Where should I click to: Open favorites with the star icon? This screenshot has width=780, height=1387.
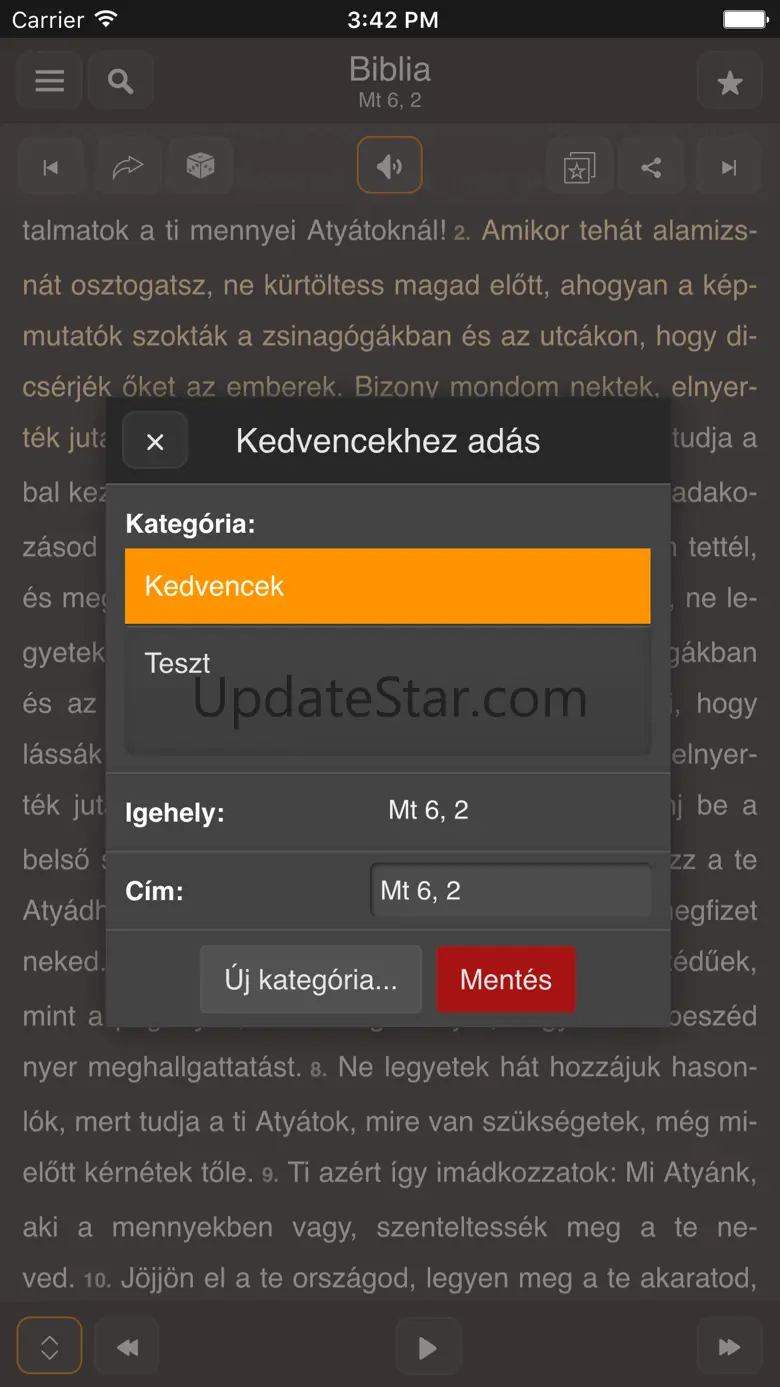pos(730,82)
